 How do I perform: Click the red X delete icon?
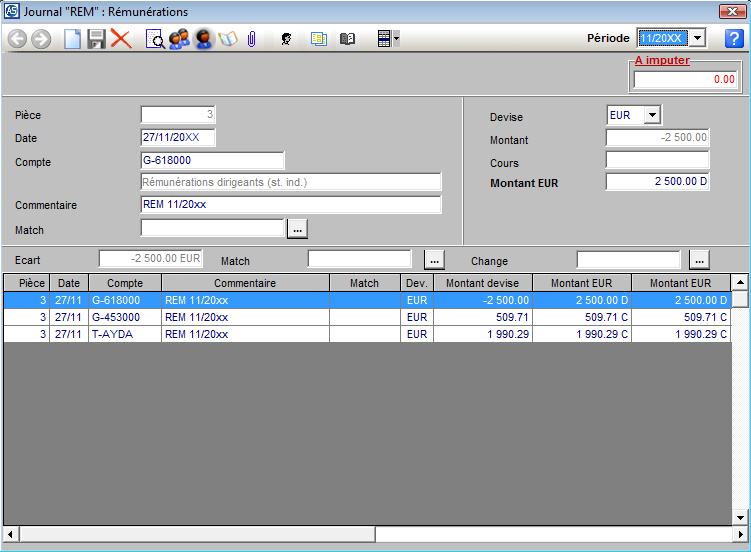121,39
